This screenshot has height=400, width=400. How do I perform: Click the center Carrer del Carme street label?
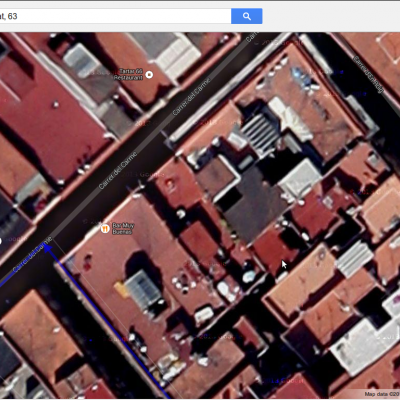118,170
